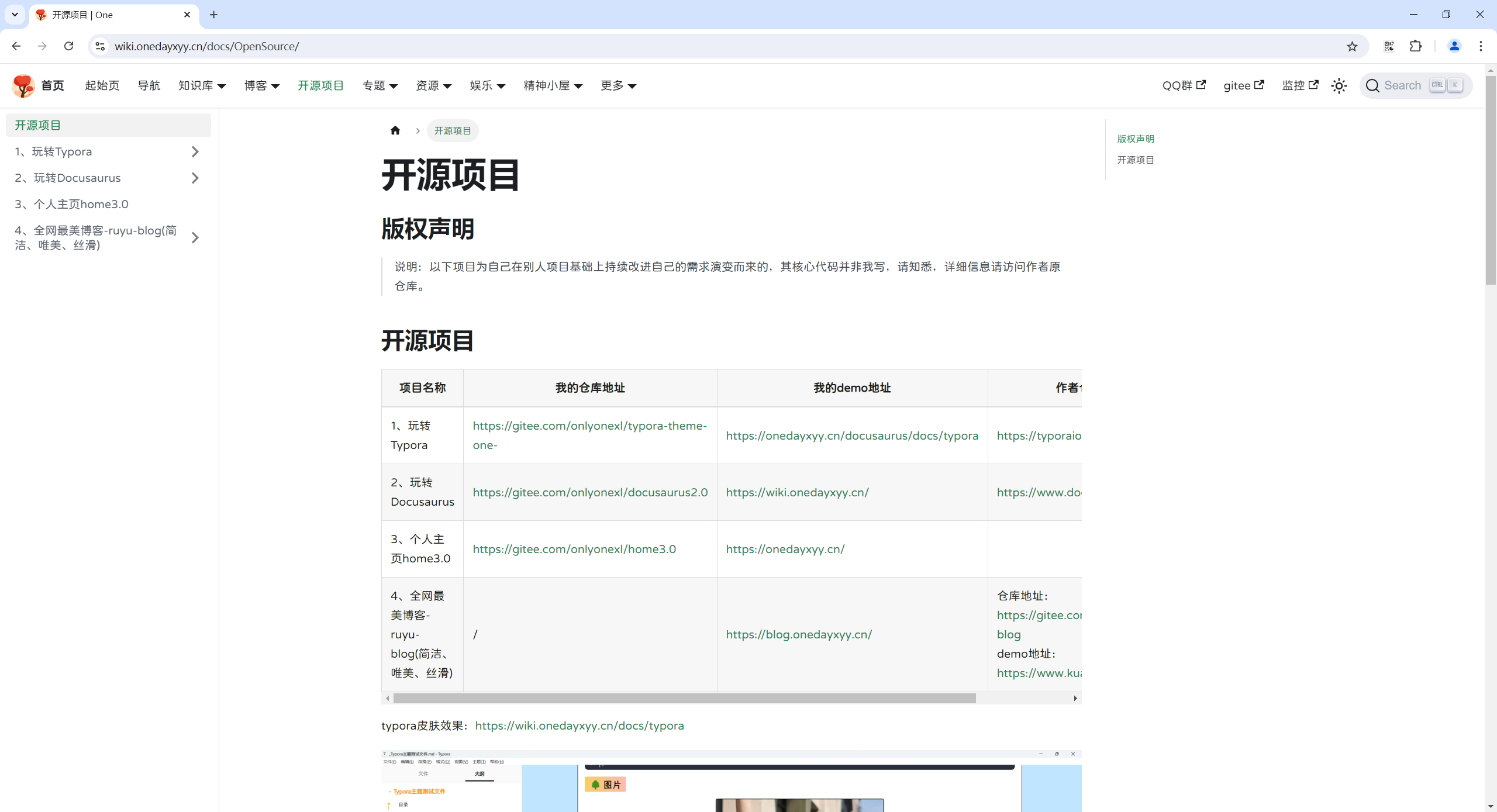Click the browser address bar URL
The image size is (1497, 812).
click(206, 46)
